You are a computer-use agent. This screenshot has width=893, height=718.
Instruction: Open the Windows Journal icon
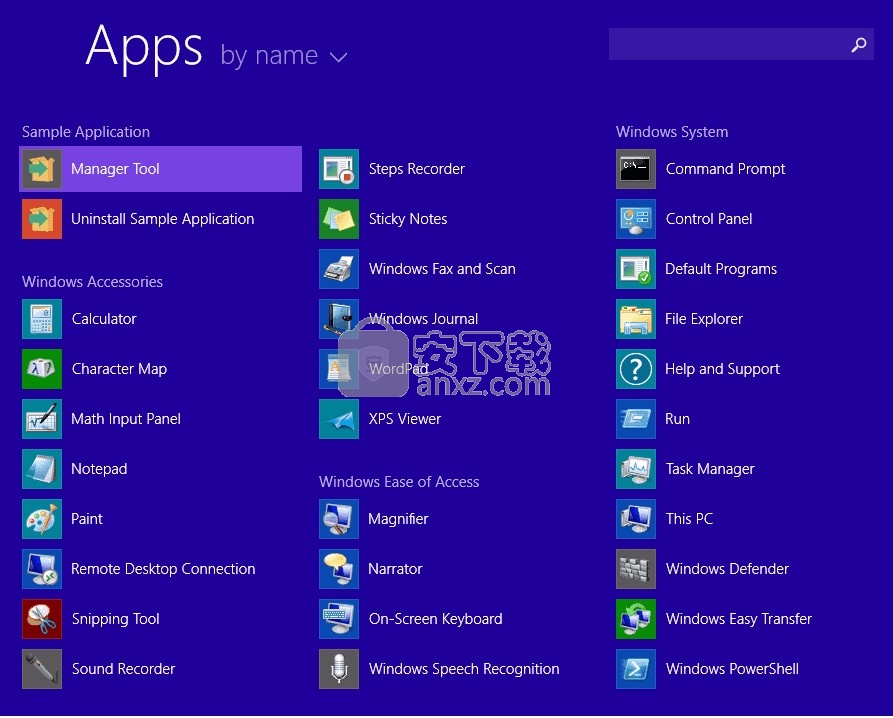point(339,319)
